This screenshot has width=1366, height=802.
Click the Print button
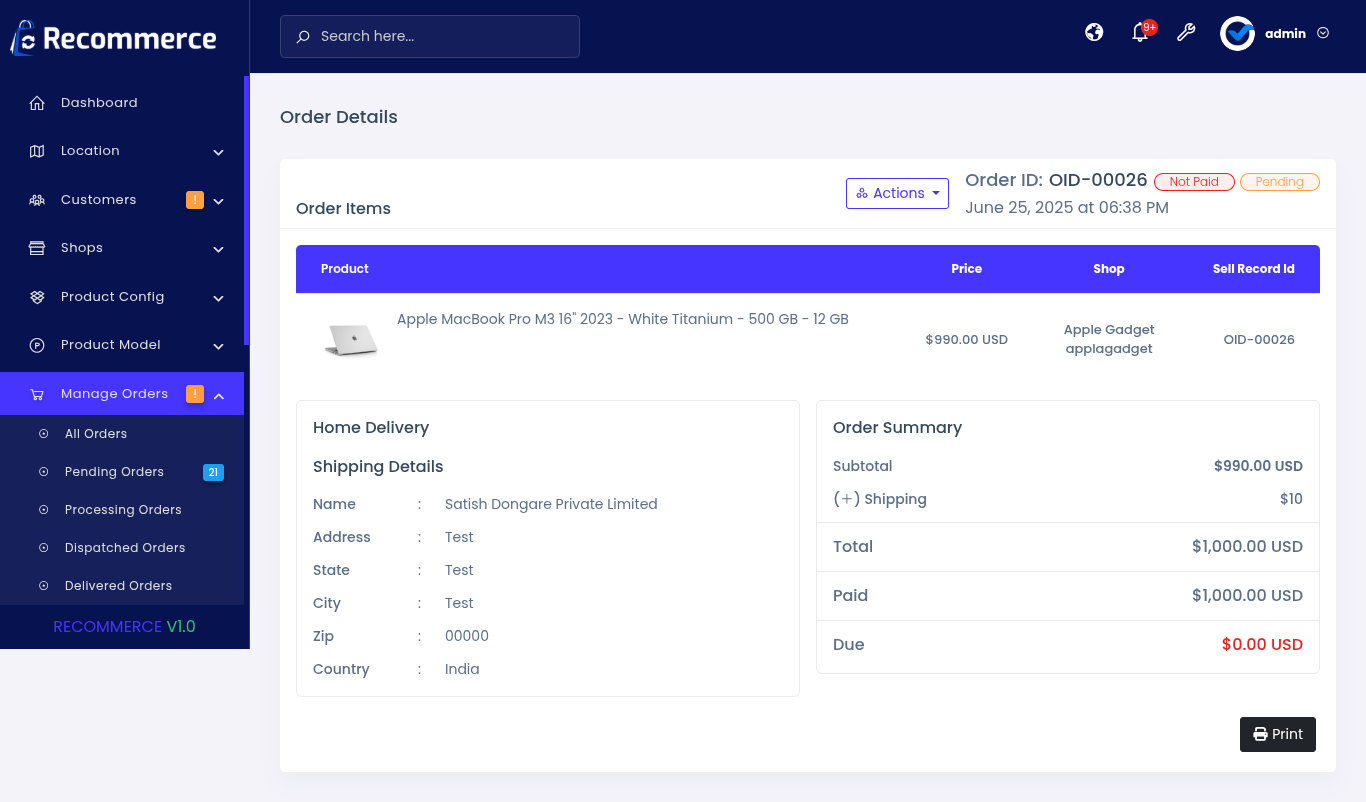click(1278, 734)
